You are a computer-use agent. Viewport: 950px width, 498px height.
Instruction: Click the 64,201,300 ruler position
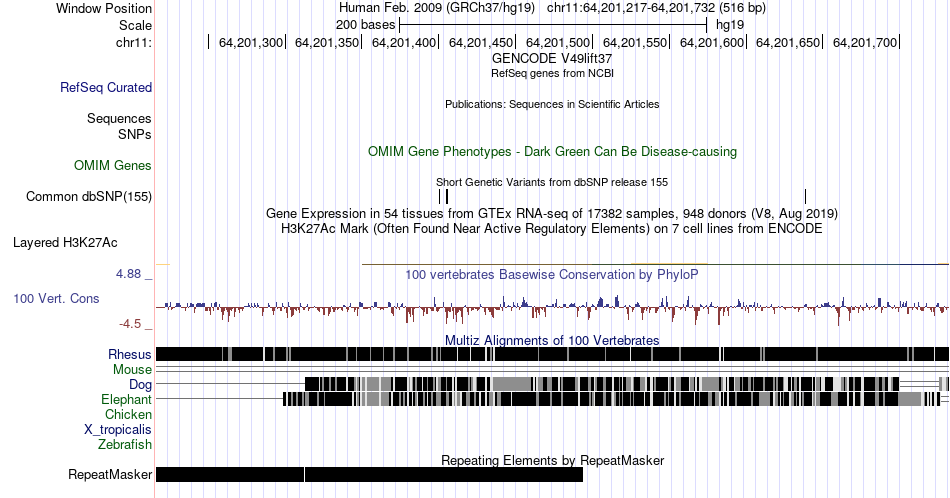tap(251, 42)
